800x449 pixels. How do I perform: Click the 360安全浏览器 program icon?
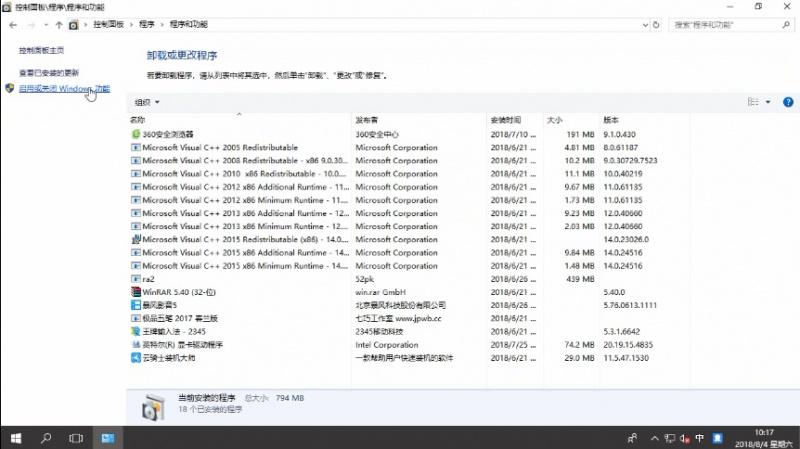pos(136,134)
